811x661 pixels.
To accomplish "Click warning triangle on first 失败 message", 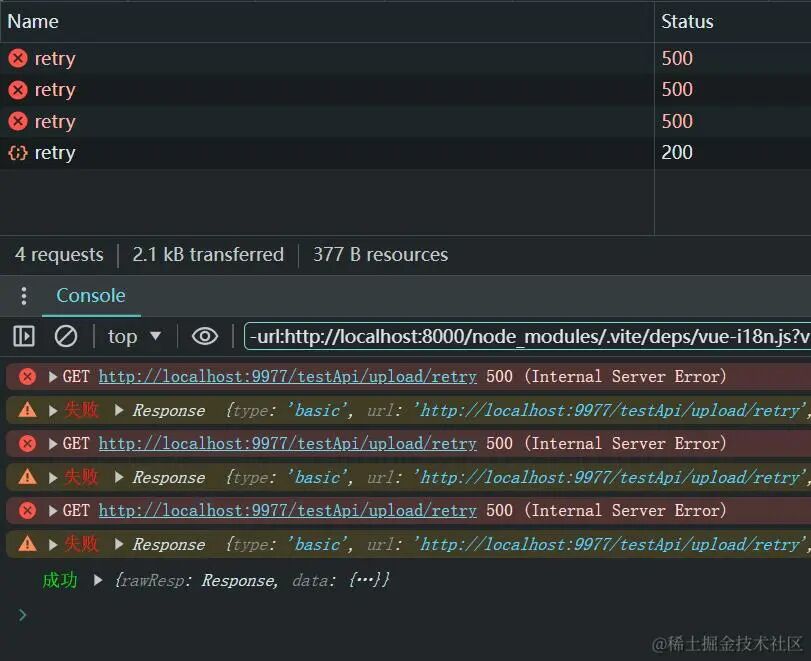I will tap(27, 410).
